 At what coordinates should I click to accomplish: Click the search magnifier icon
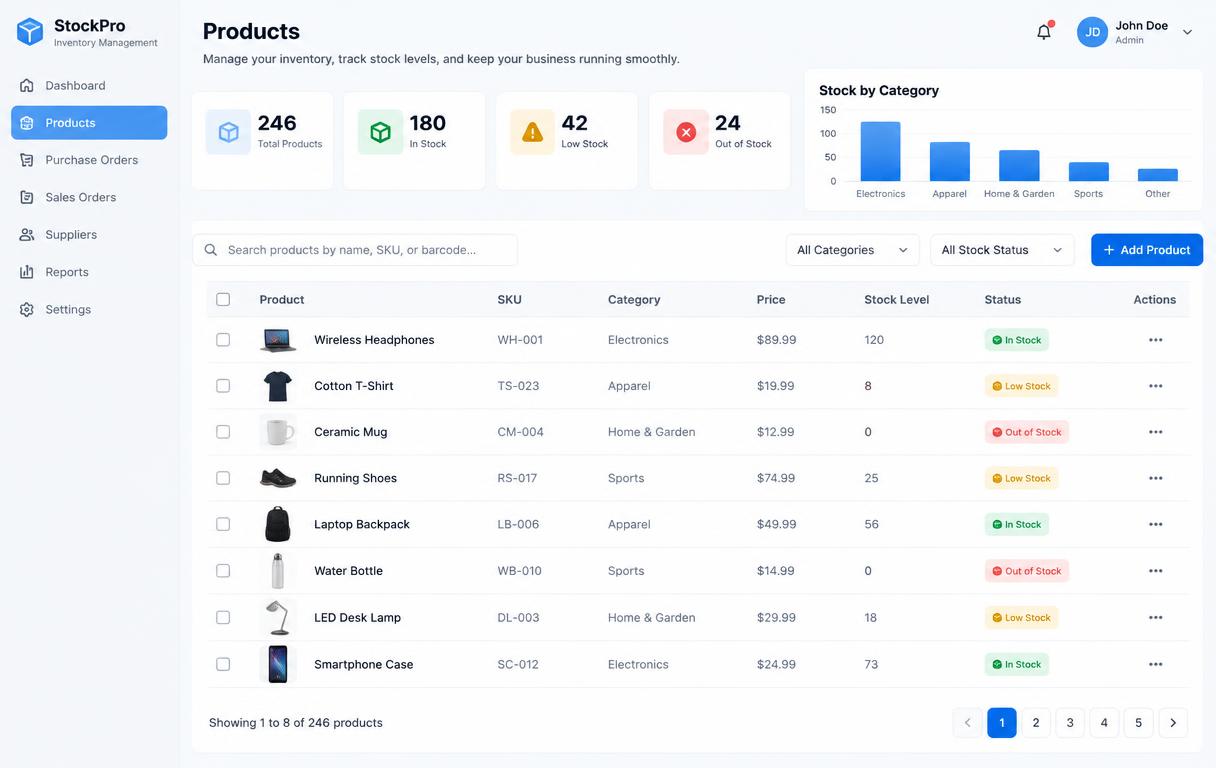(211, 250)
